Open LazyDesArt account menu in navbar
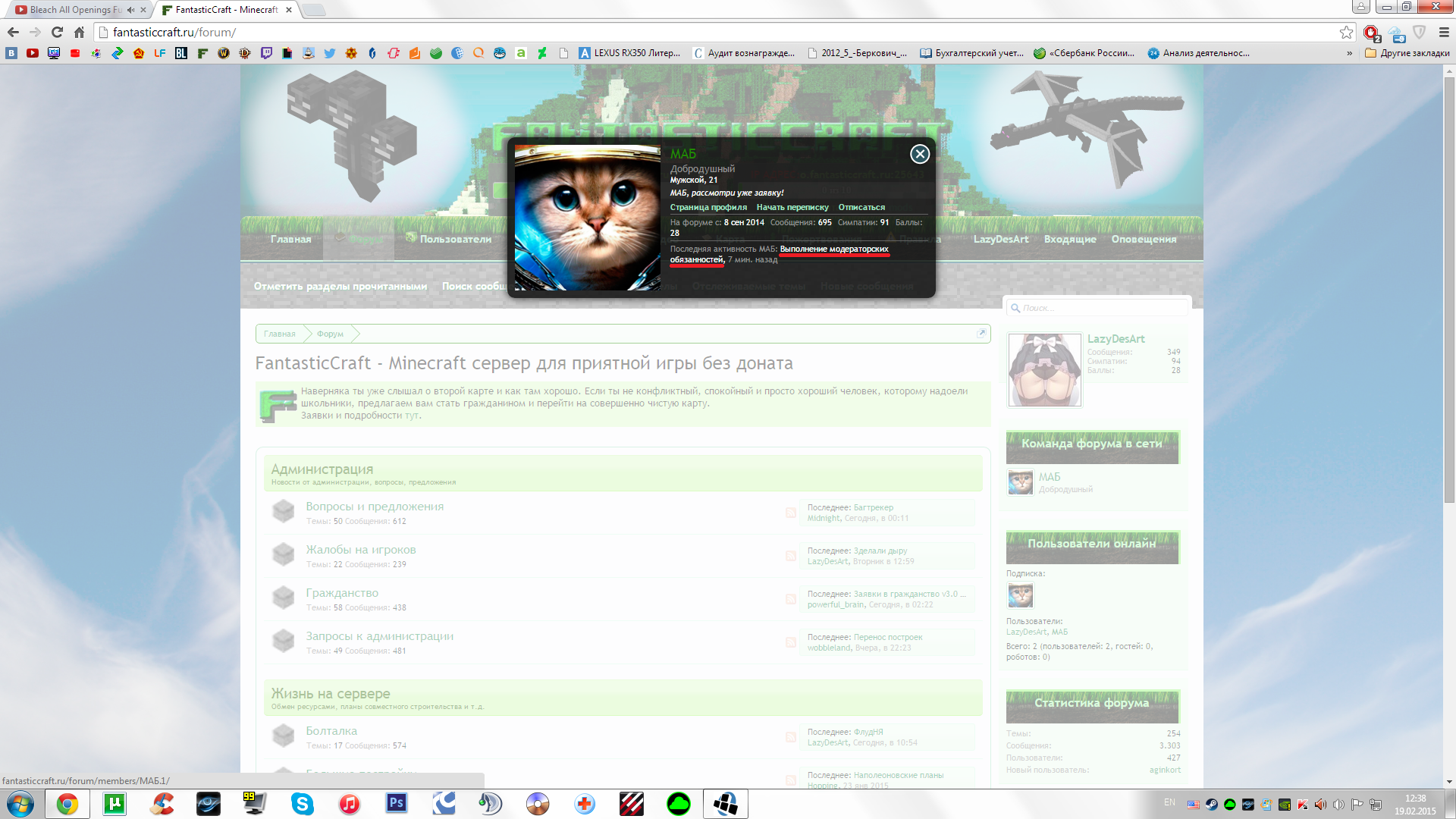This screenshot has width=1456, height=819. click(x=1001, y=239)
